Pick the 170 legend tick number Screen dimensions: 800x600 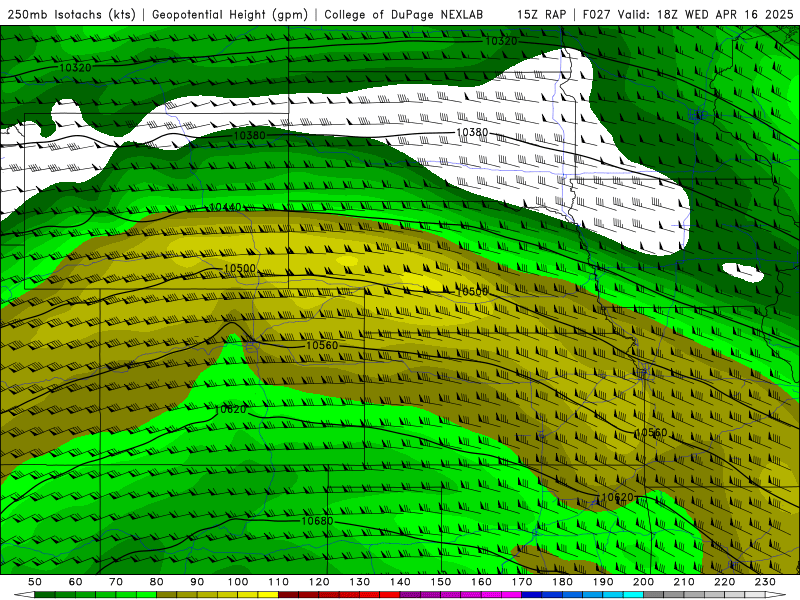point(522,582)
